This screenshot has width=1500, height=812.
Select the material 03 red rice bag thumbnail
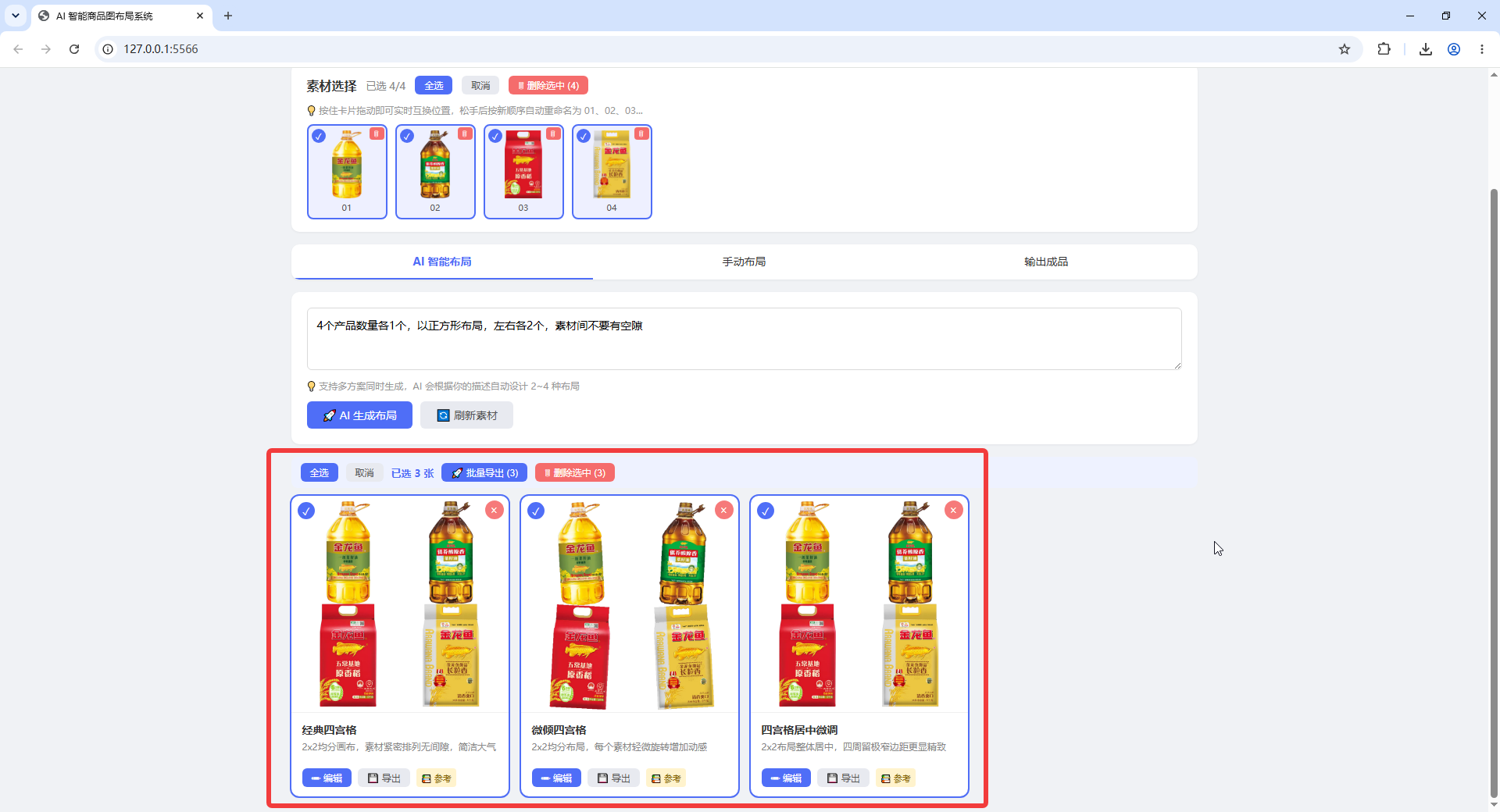[x=523, y=165]
